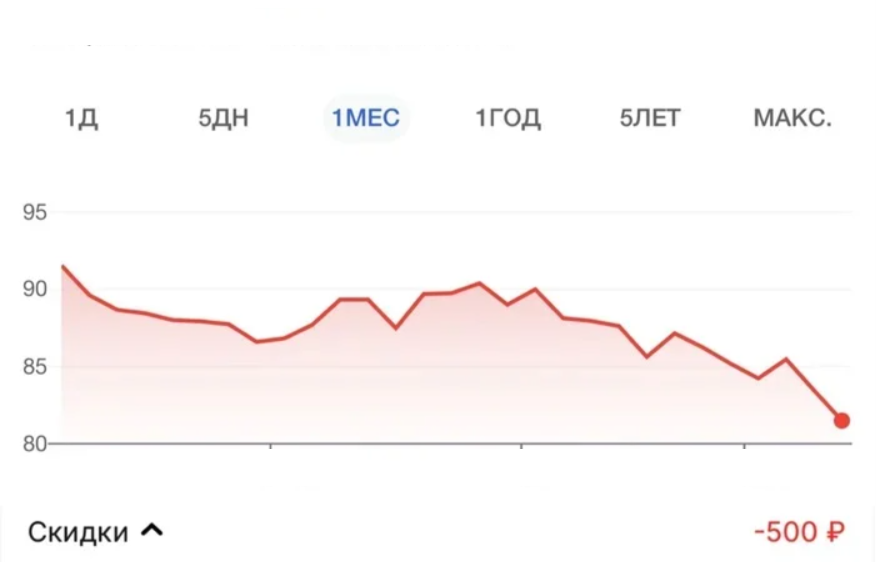Collapse the Скидки chevron arrow
Viewport: 876px width, 562px height.
(x=152, y=530)
